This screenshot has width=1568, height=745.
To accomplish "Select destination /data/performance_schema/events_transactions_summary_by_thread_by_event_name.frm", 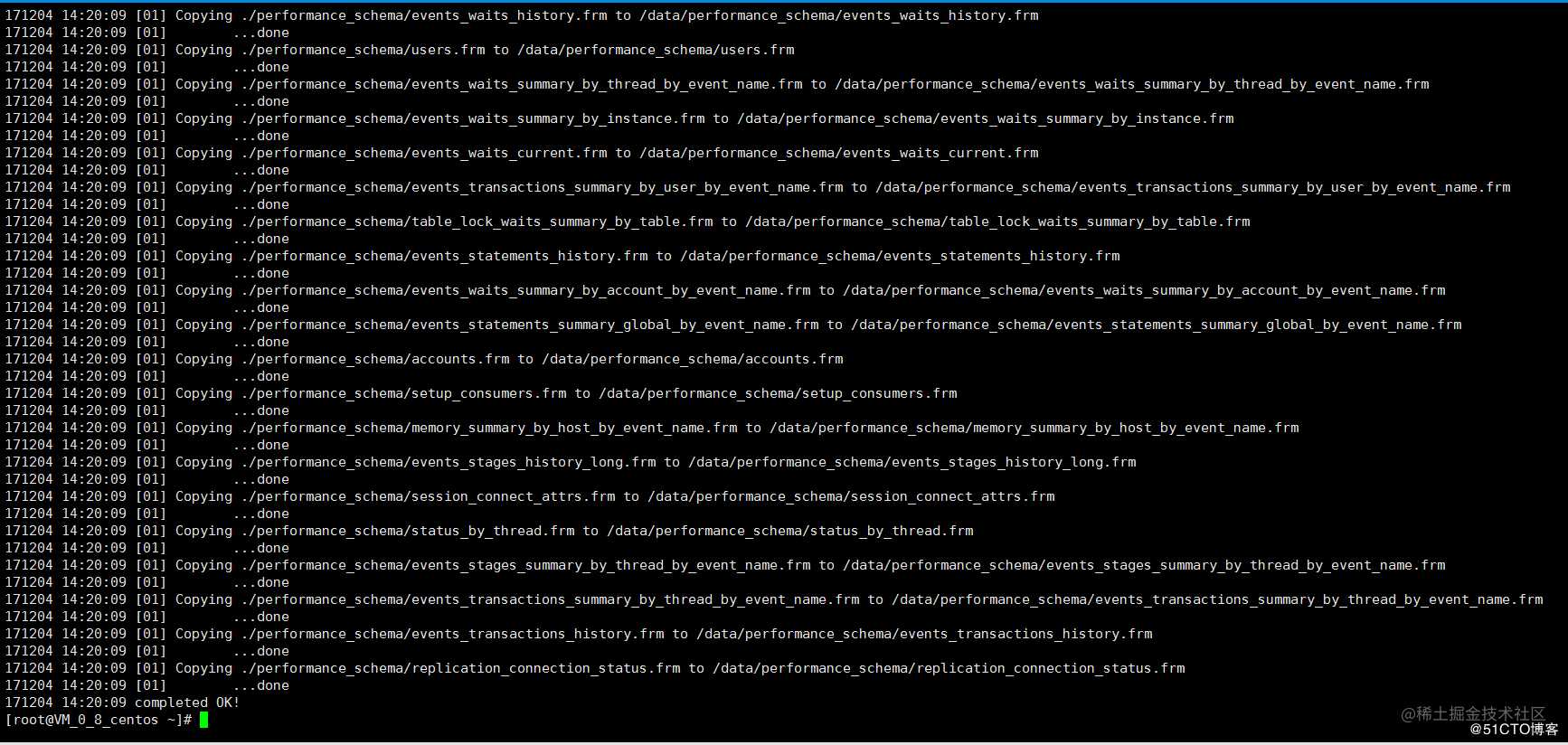I will 1218,599.
